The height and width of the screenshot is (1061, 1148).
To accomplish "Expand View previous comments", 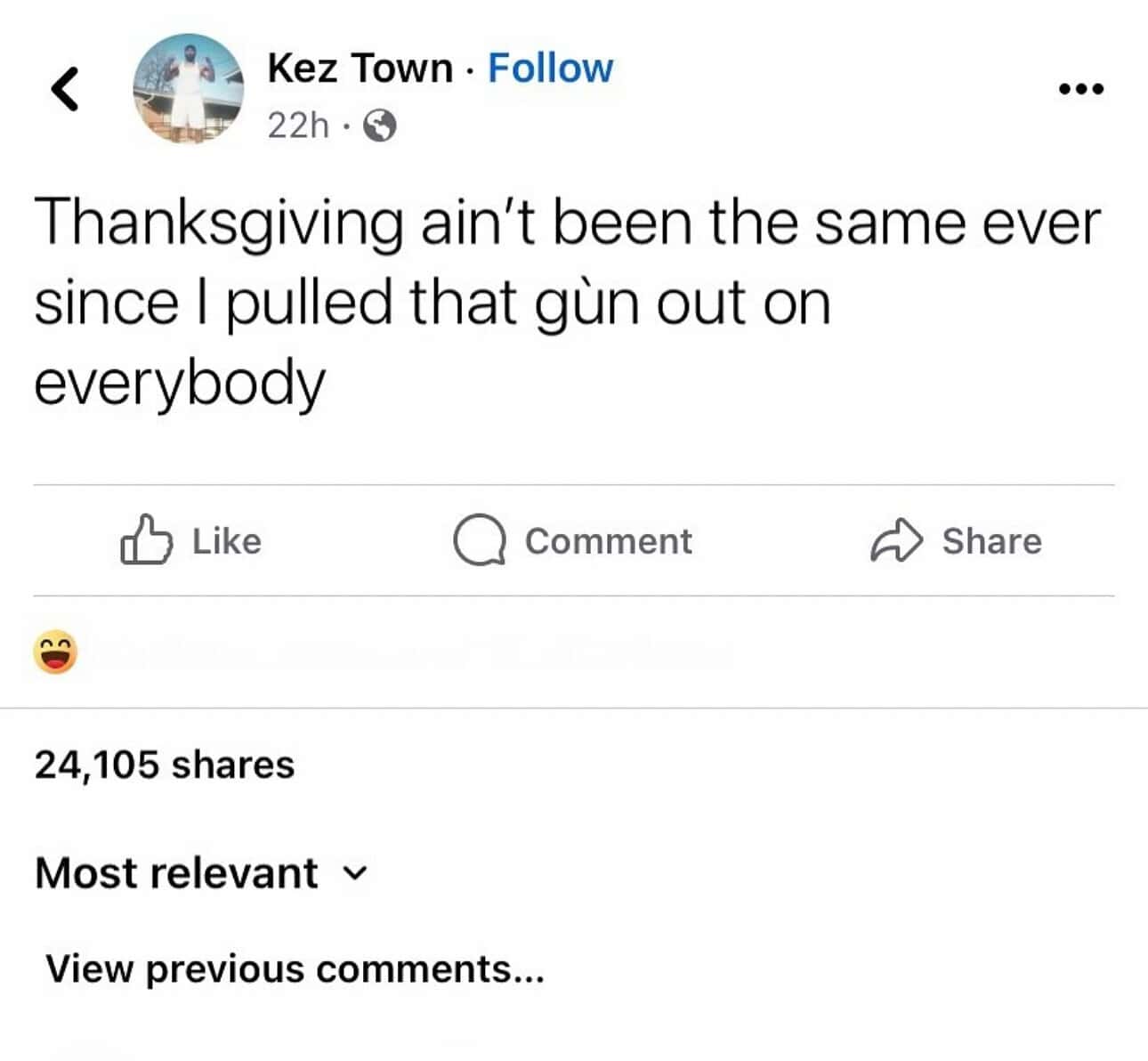I will coord(295,968).
